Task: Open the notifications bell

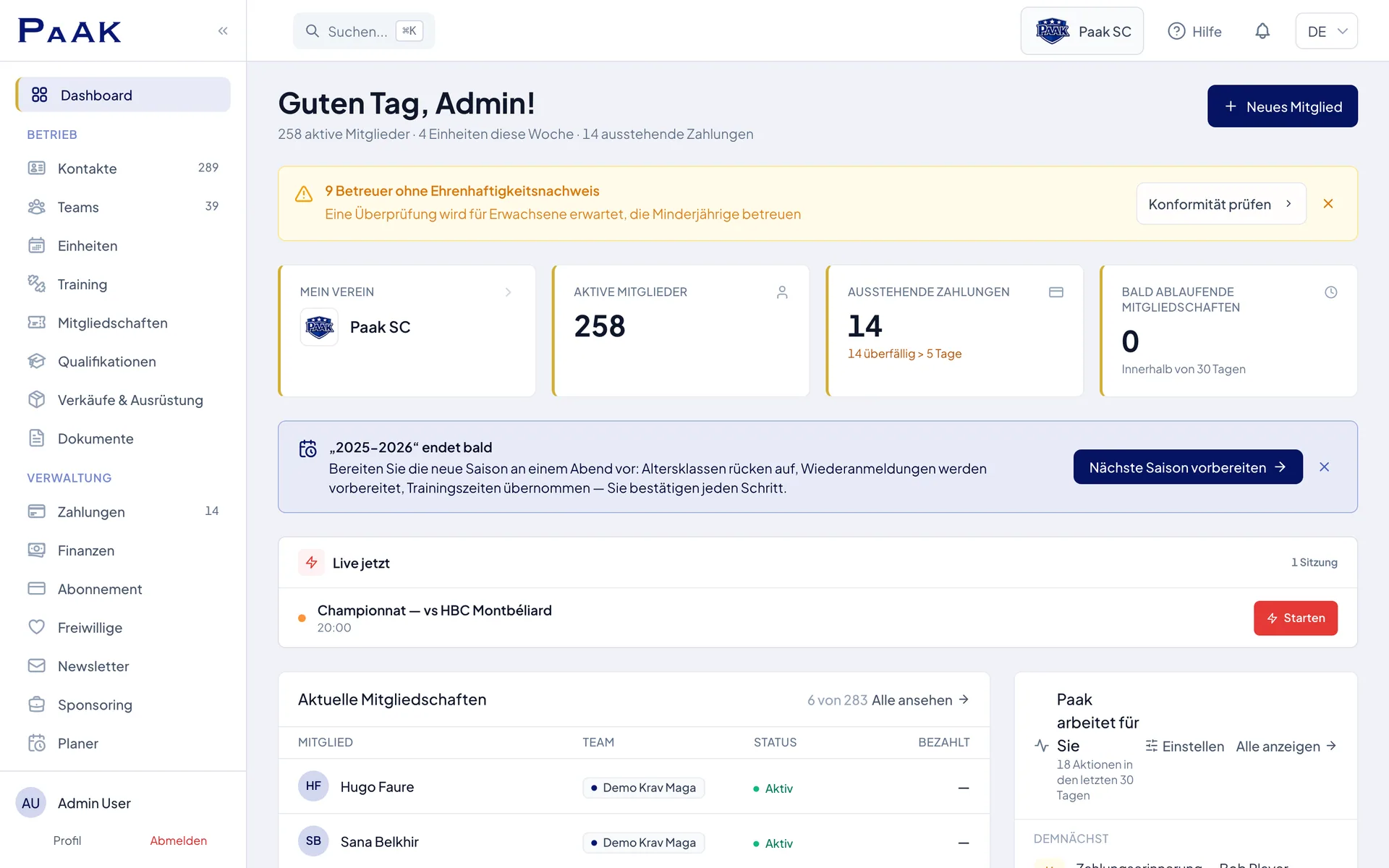Action: coord(1262,31)
